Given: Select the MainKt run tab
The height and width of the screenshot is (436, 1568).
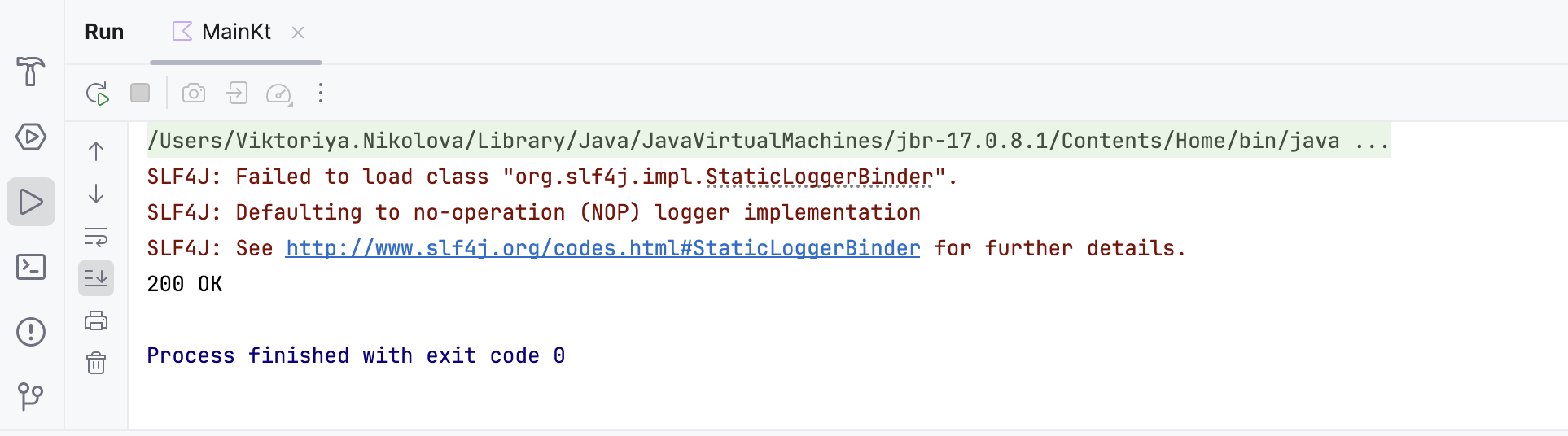Looking at the screenshot, I should (223, 33).
